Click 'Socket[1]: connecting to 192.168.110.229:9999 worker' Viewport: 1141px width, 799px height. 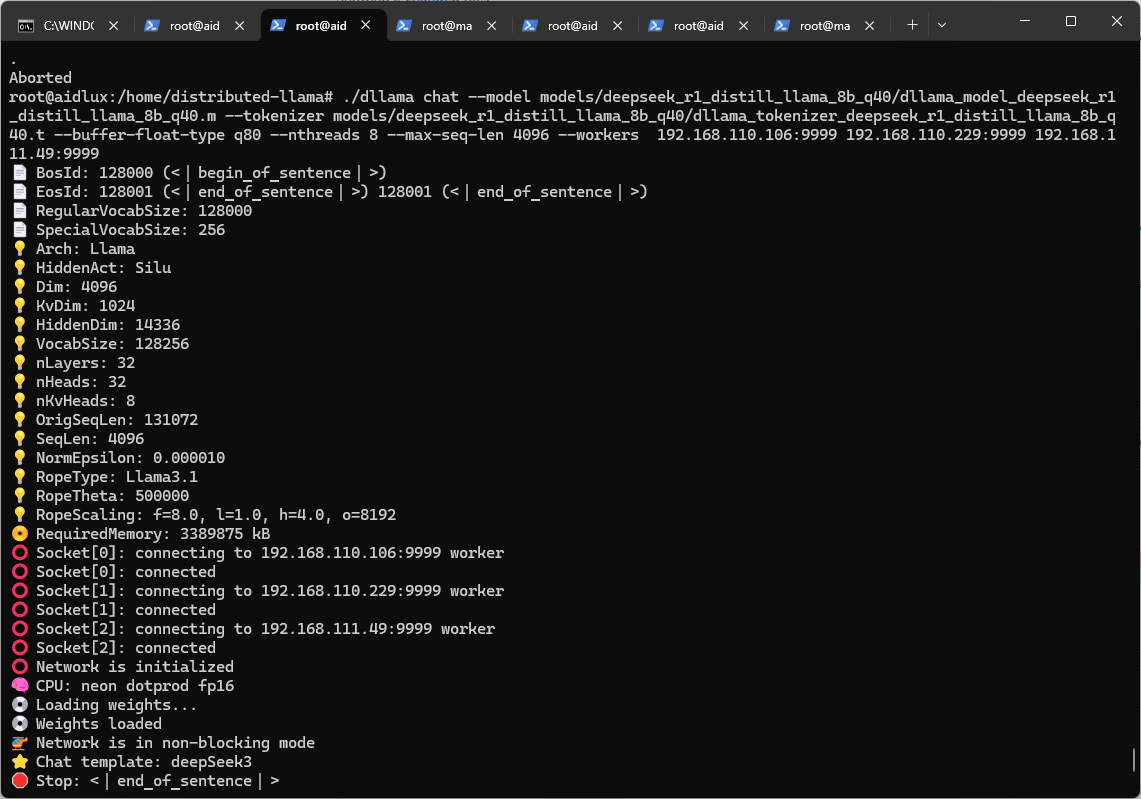click(270, 590)
